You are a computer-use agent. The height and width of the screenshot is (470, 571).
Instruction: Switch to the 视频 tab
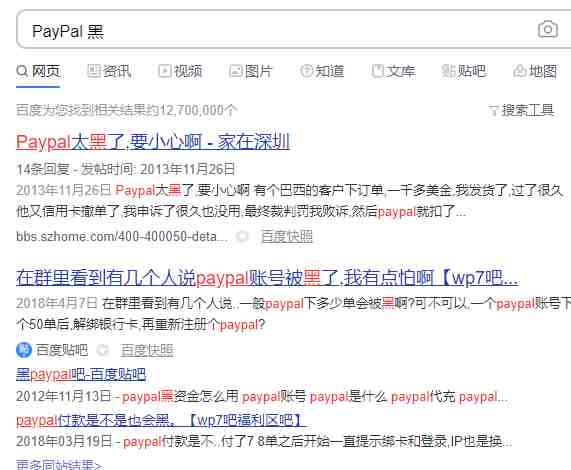point(181,71)
